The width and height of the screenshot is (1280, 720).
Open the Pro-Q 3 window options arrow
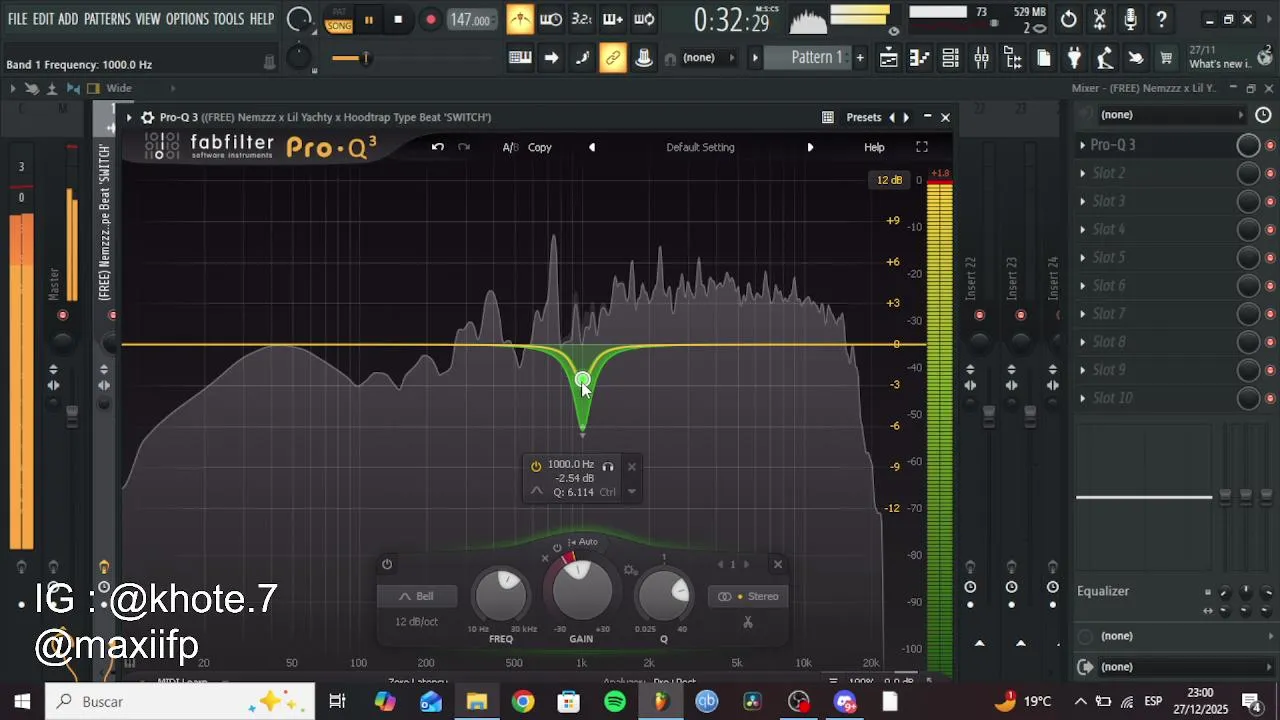[129, 117]
